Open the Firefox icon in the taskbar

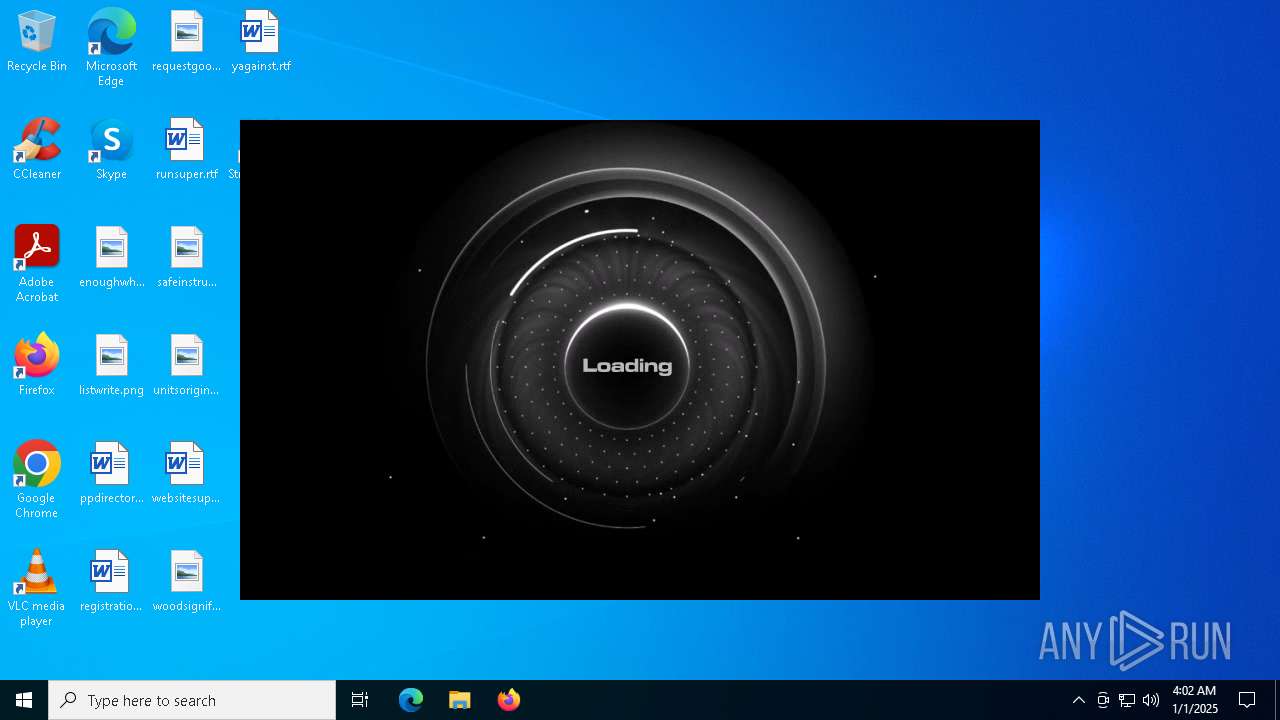[509, 700]
